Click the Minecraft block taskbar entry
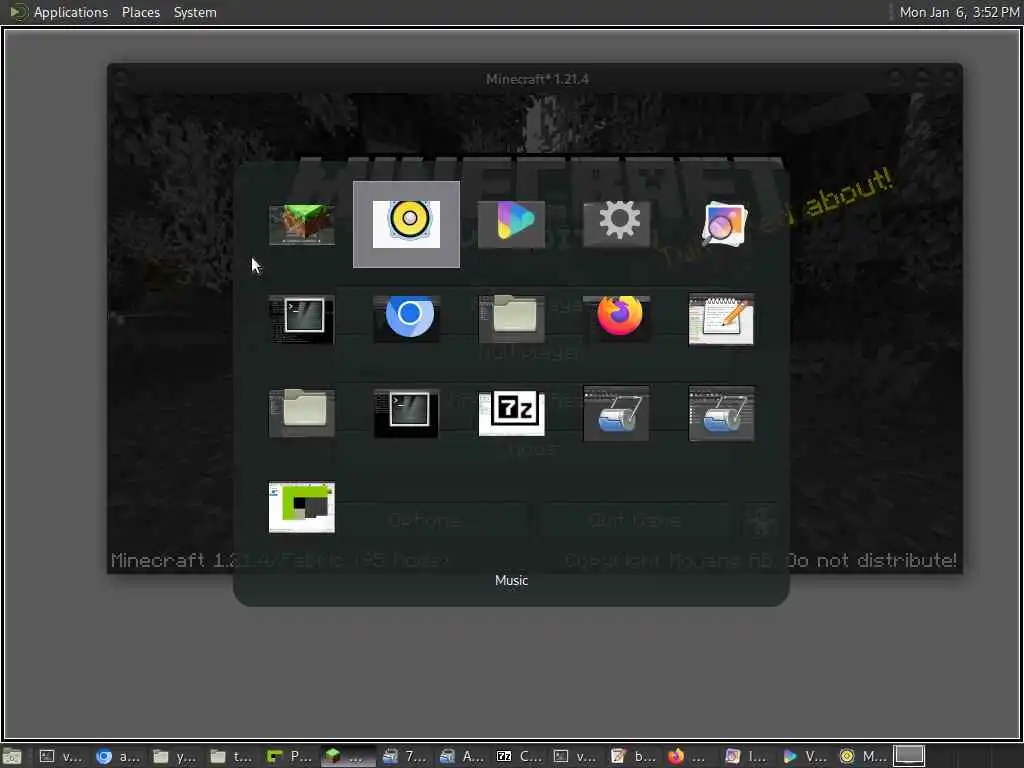The height and width of the screenshot is (768, 1024). pyautogui.click(x=347, y=756)
